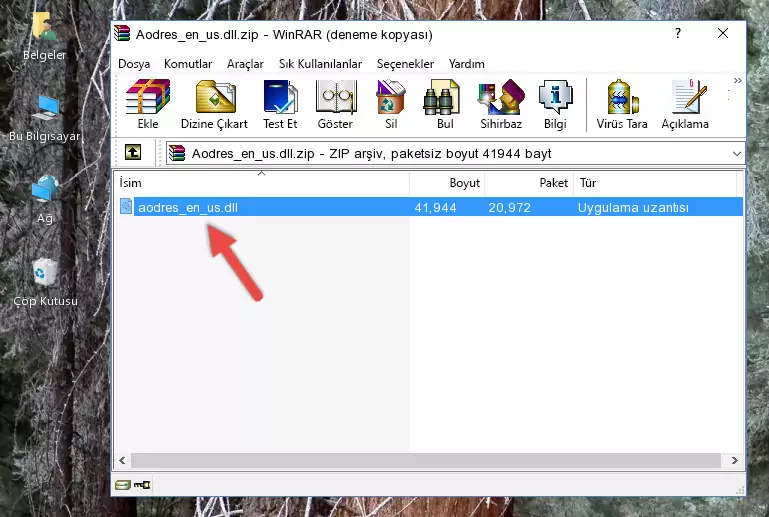Open the Komutlar menu
This screenshot has height=517, width=769.
[x=188, y=64]
